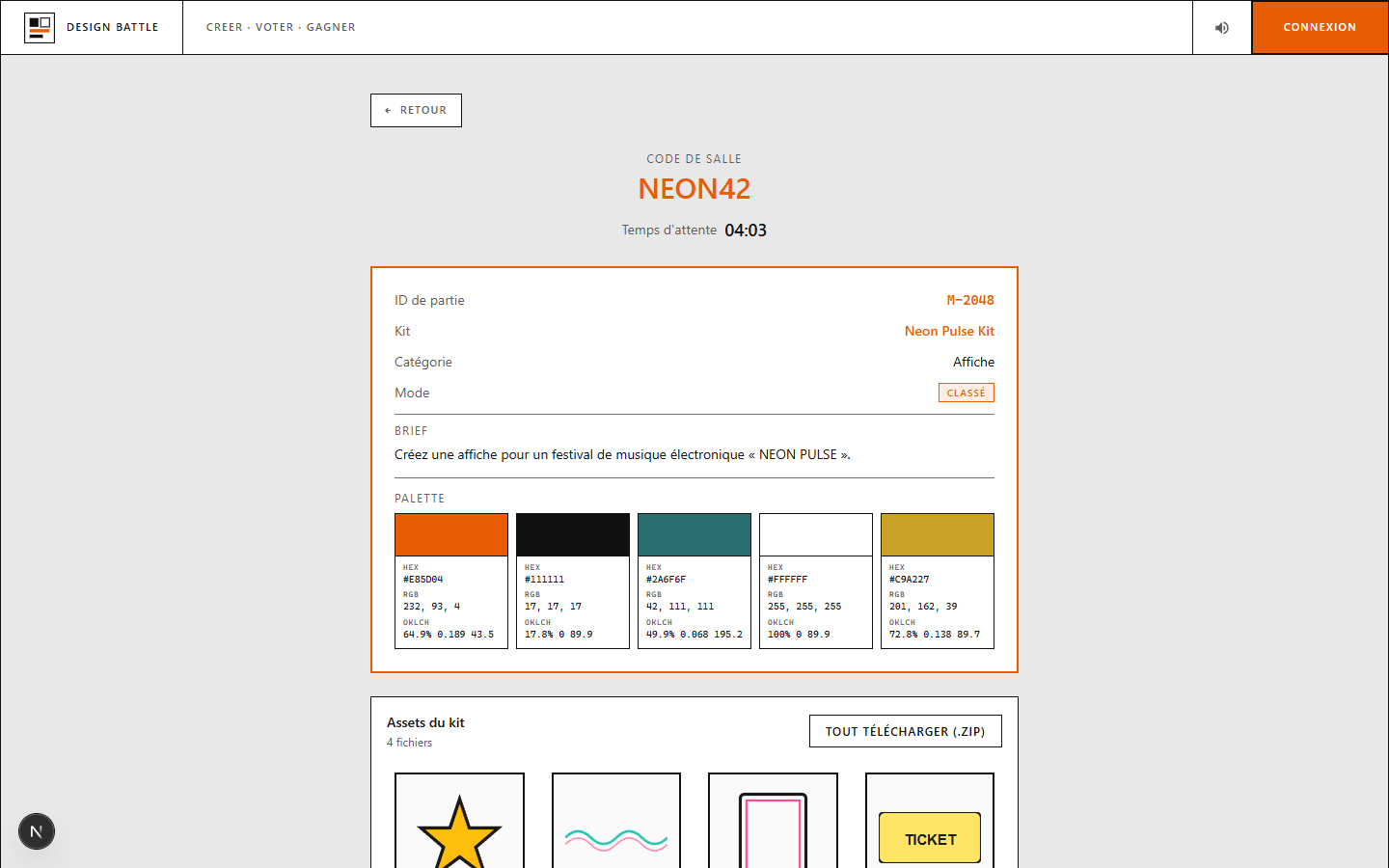The height and width of the screenshot is (868, 1389).
Task: Select the orange #E85D04 color swatch
Action: click(x=451, y=534)
